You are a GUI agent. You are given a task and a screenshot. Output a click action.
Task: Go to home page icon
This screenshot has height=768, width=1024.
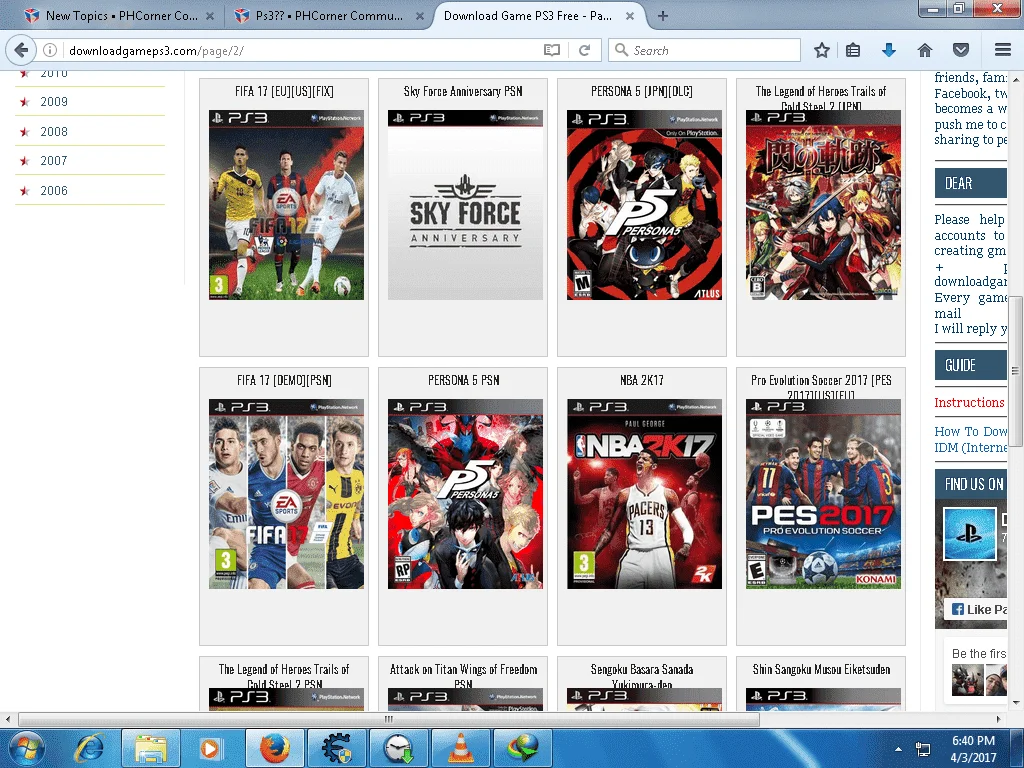pyautogui.click(x=925, y=50)
